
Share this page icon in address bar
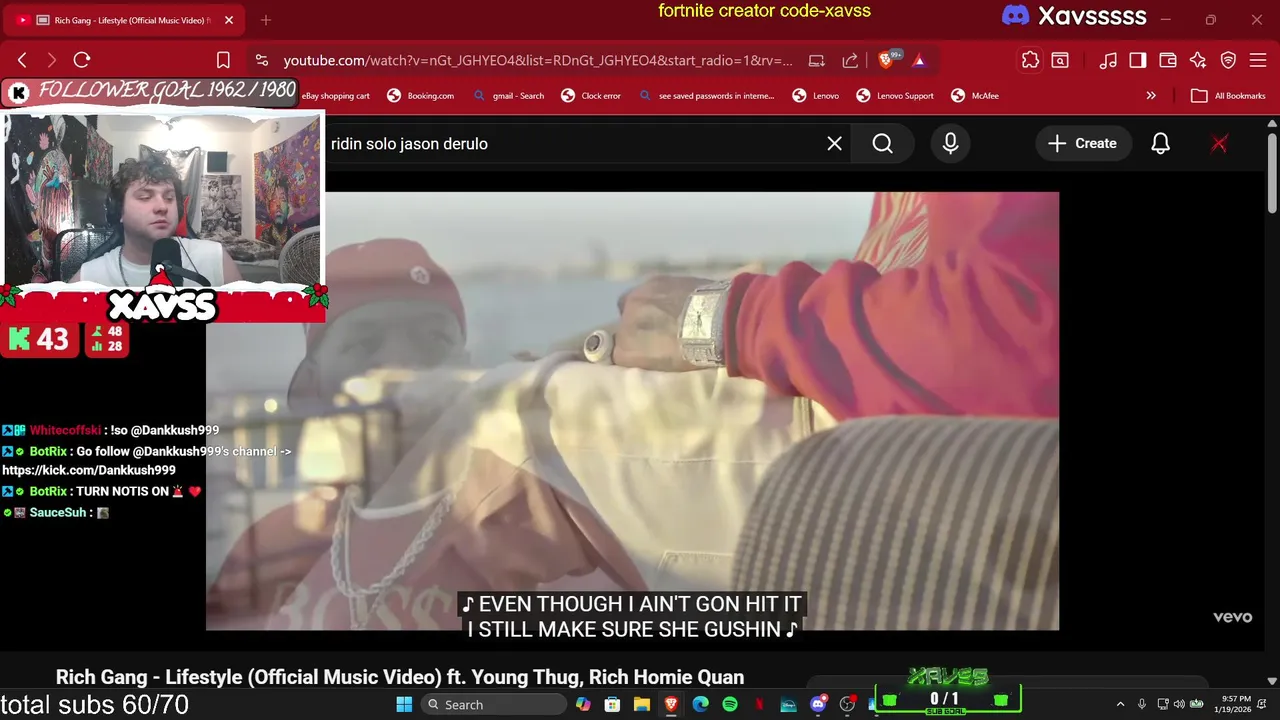click(850, 60)
